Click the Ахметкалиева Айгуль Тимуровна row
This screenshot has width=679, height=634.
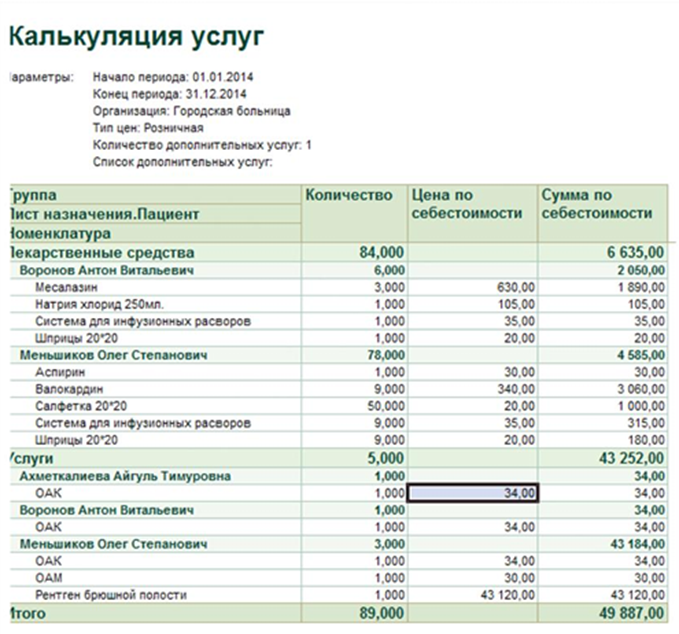tap(339, 476)
